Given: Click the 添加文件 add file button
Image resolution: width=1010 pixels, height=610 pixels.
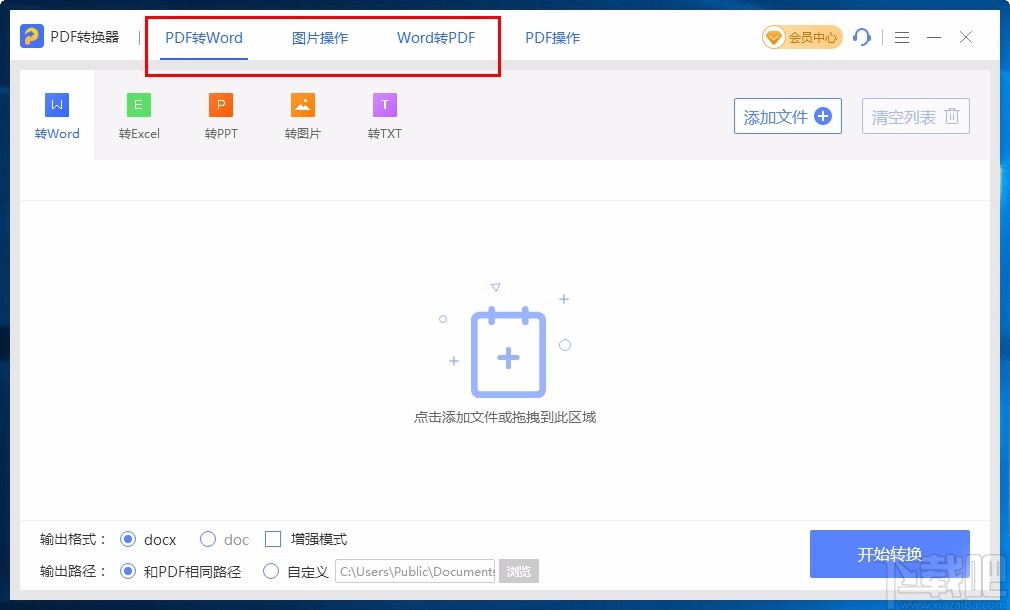Looking at the screenshot, I should (787, 116).
